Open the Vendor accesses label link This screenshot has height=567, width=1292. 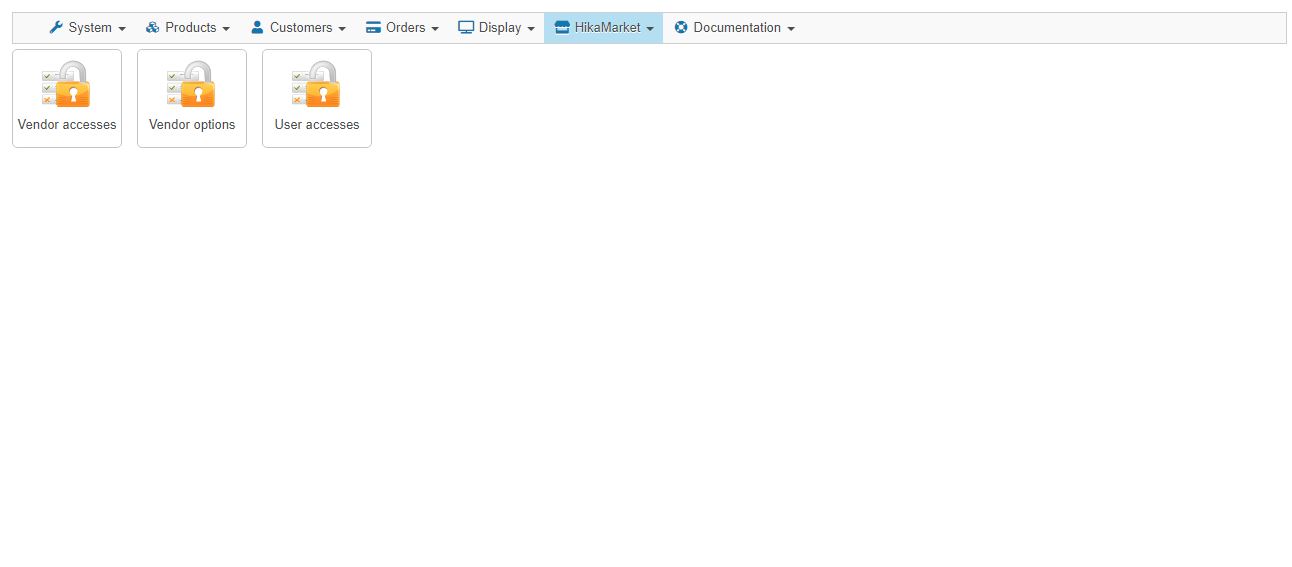tap(67, 125)
